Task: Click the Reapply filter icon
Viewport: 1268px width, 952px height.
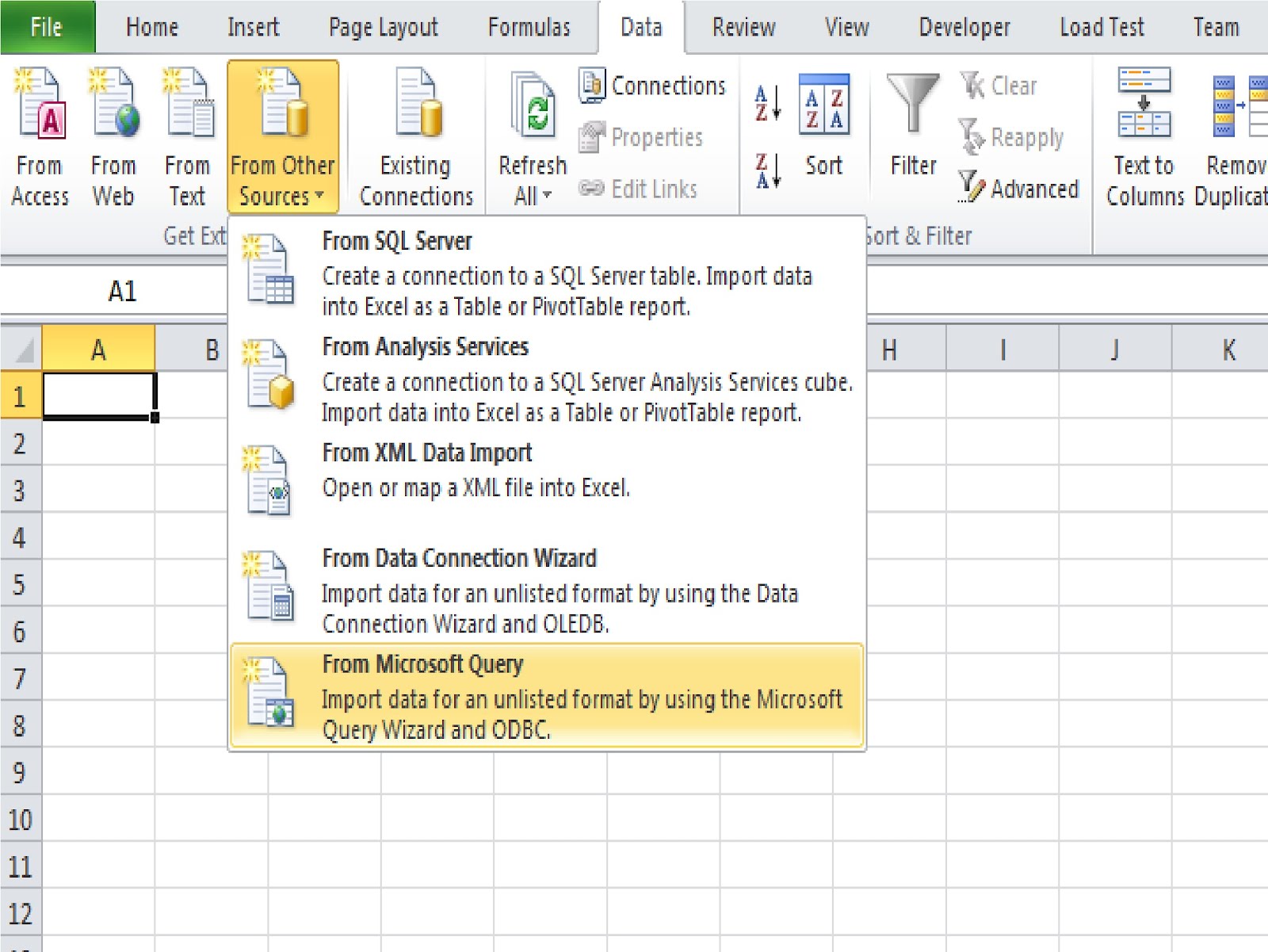Action: [x=1014, y=137]
